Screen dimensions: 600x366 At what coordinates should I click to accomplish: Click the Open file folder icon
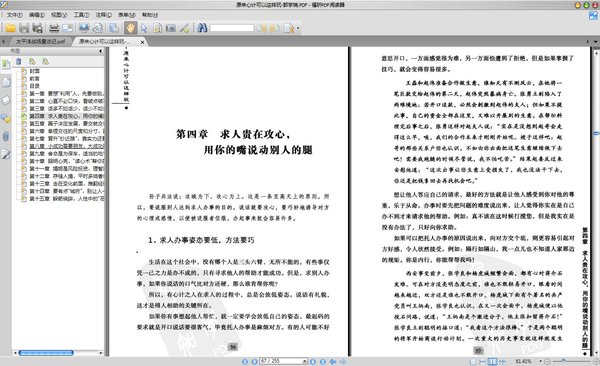(x=10, y=28)
